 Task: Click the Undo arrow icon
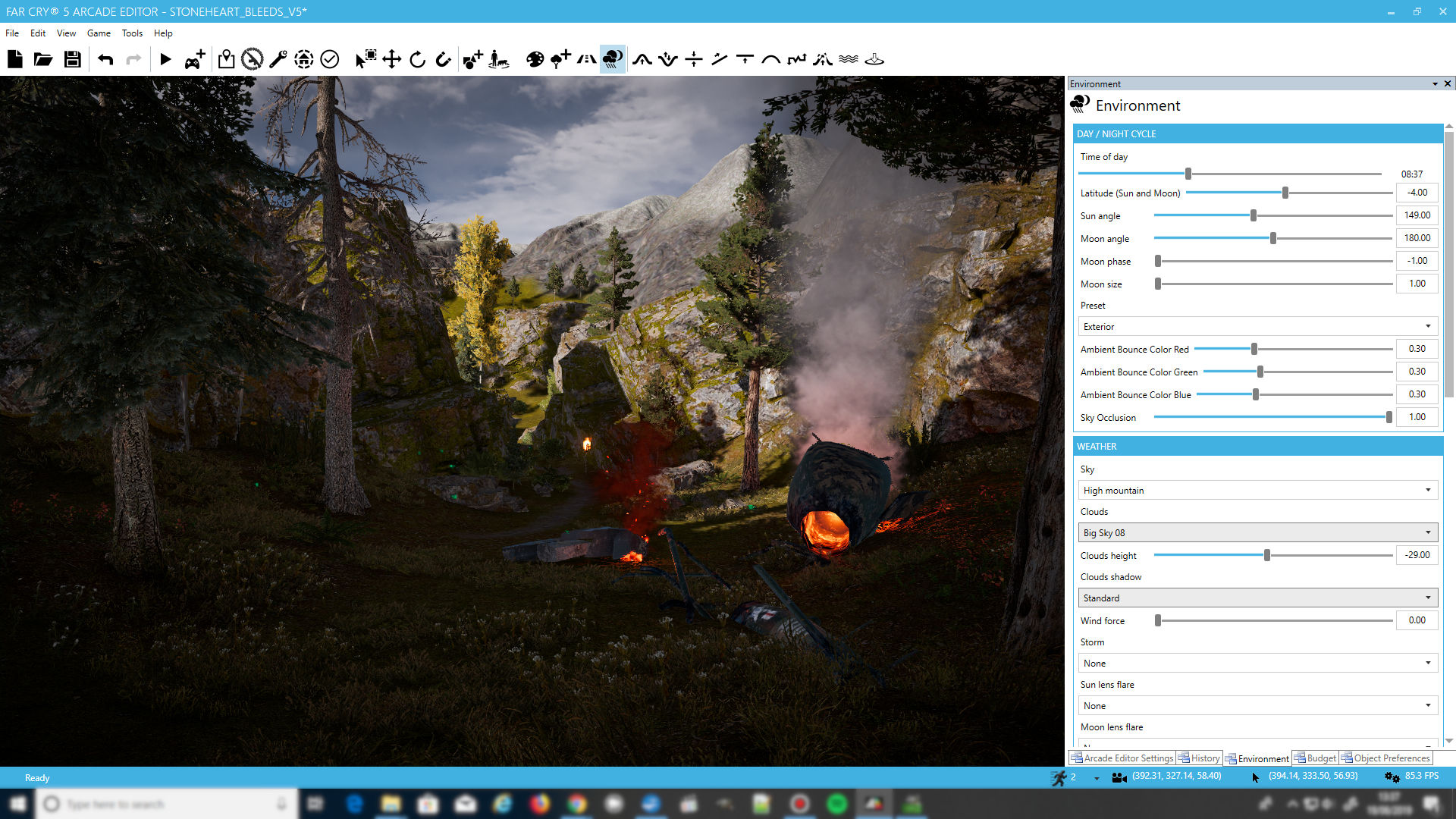(x=105, y=59)
